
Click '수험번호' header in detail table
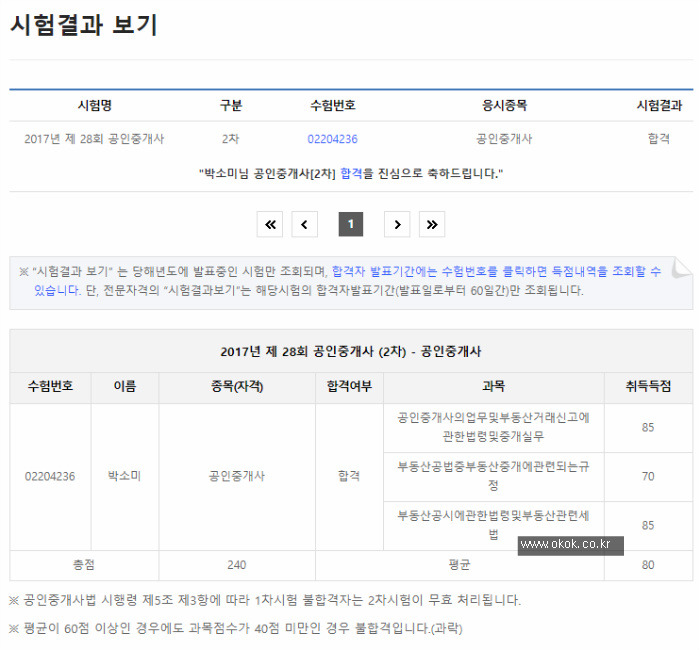(50, 386)
